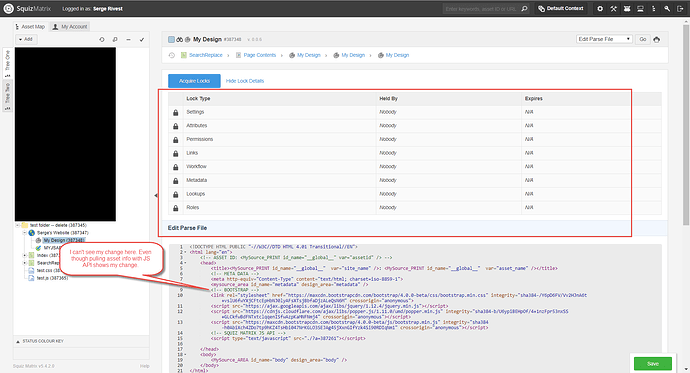Click the logout icon in the header
This screenshot has height=373, width=690.
[680, 8]
